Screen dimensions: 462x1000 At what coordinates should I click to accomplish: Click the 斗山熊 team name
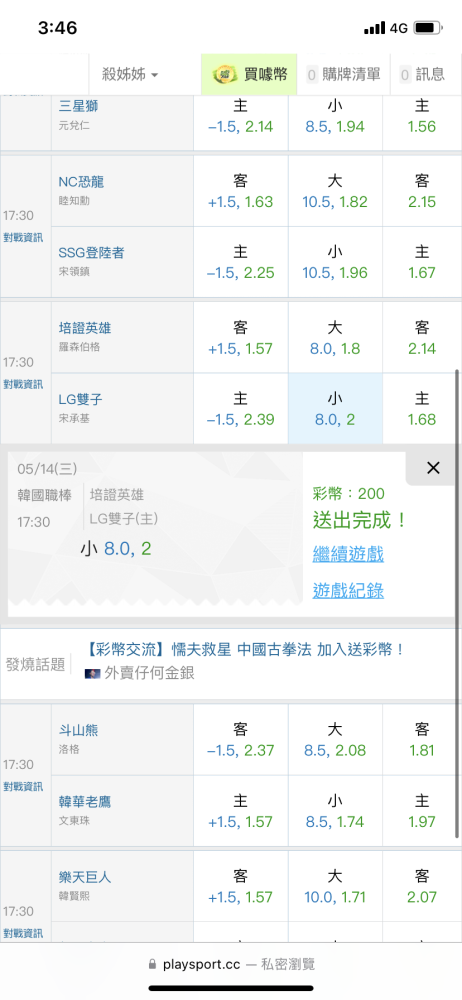(x=78, y=731)
